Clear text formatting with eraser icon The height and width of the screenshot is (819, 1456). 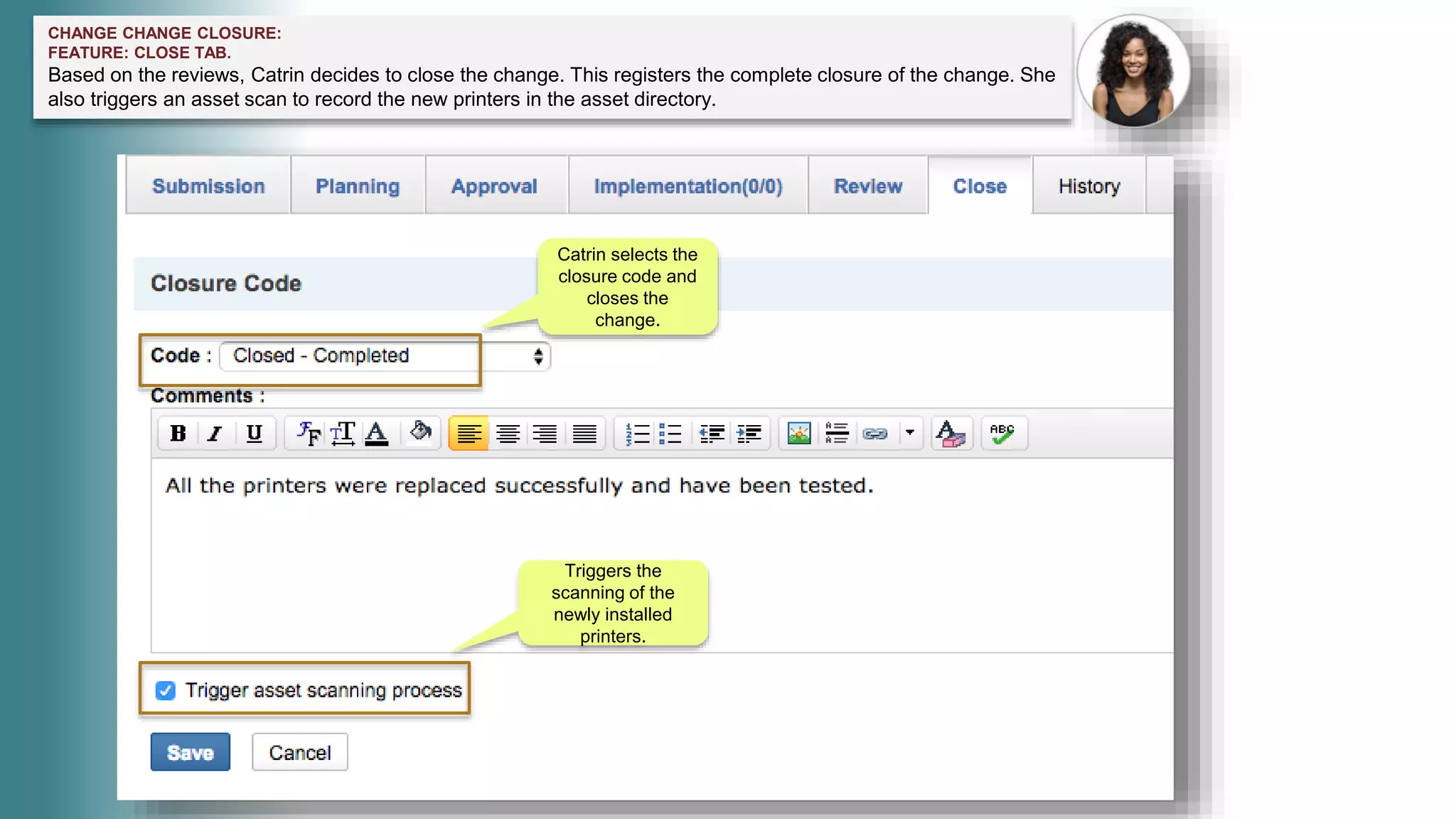coord(951,433)
